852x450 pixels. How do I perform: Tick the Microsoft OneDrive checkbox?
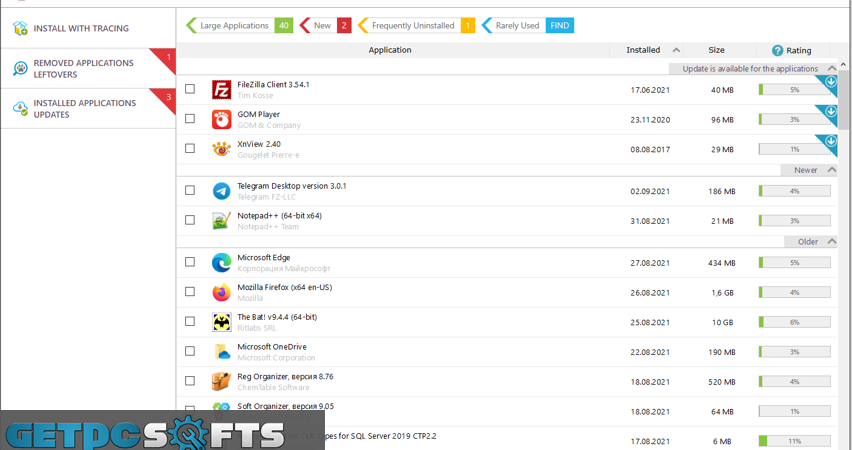pos(190,351)
